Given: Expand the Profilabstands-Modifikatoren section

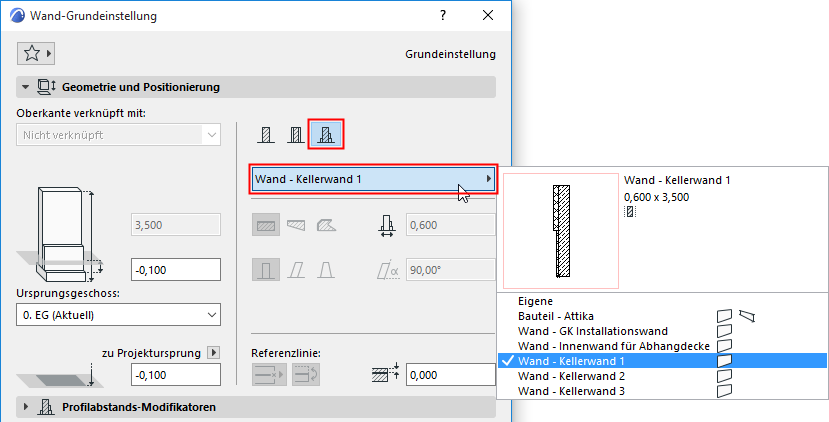Looking at the screenshot, I should pos(25,407).
